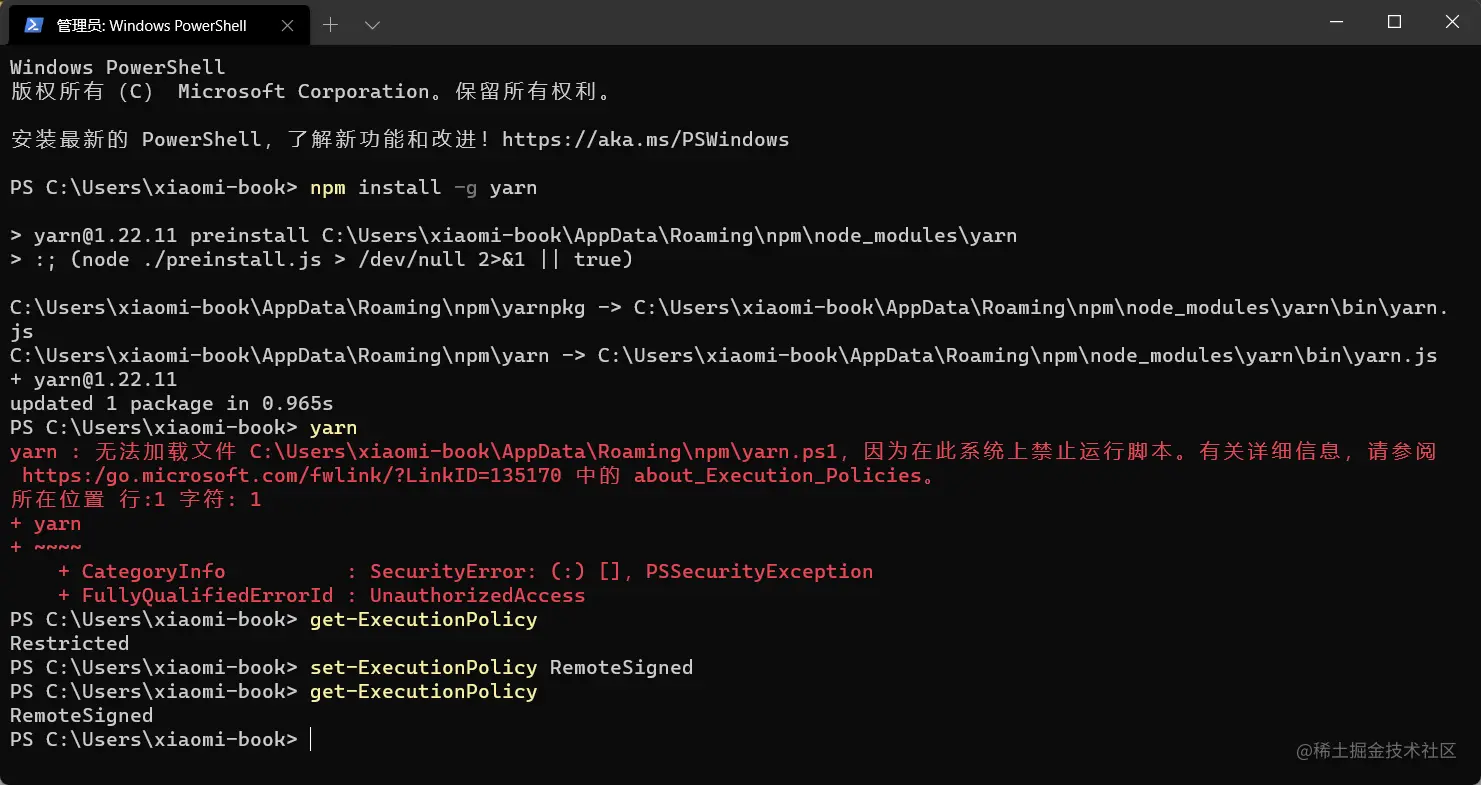Click the + yarn@1.22.11 output line
Viewport: 1481px width, 785px height.
pyautogui.click(x=94, y=380)
